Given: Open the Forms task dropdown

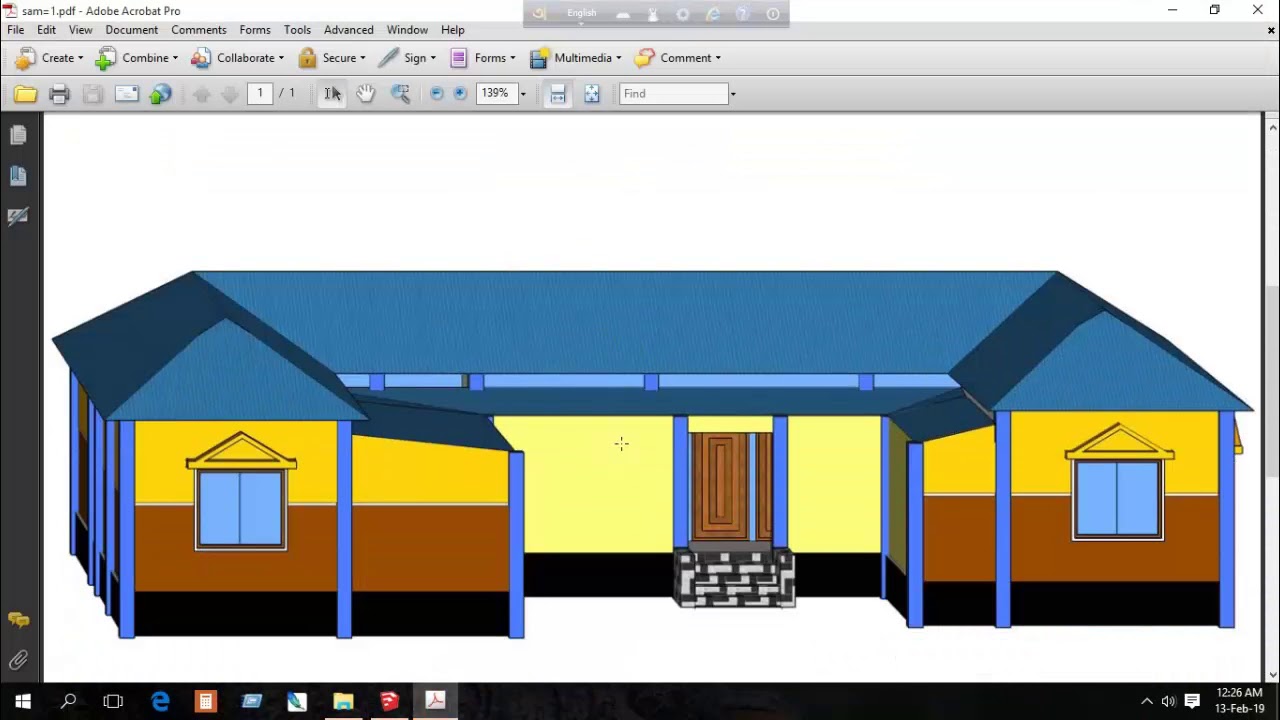Looking at the screenshot, I should tap(482, 58).
